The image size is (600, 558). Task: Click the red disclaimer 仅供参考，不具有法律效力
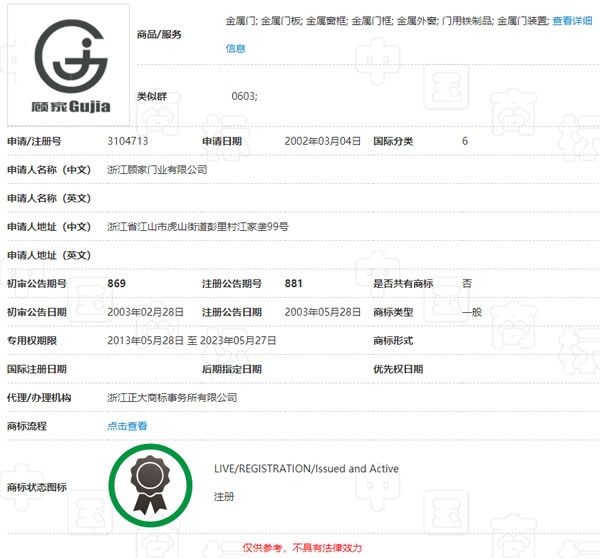[302, 548]
